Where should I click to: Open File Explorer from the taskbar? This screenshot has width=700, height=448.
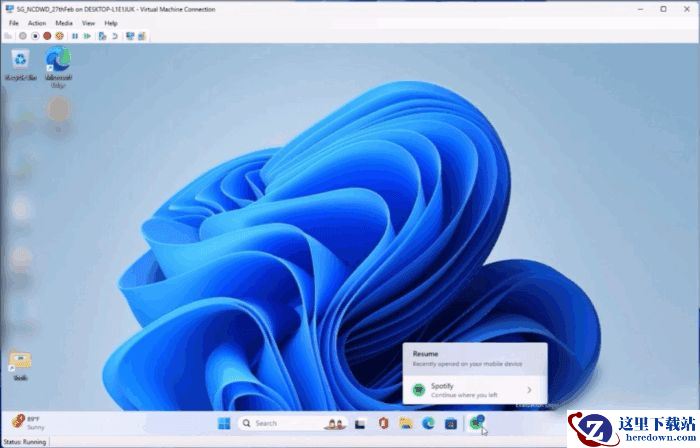pyautogui.click(x=405, y=423)
